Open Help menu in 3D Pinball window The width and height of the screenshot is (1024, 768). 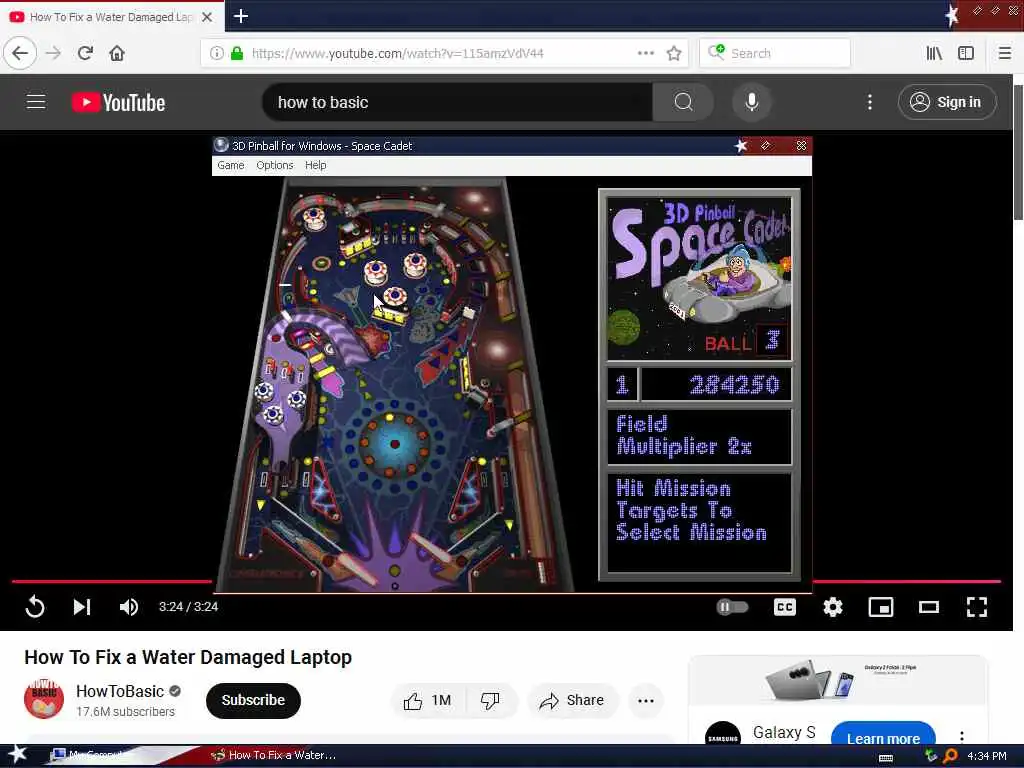point(315,165)
